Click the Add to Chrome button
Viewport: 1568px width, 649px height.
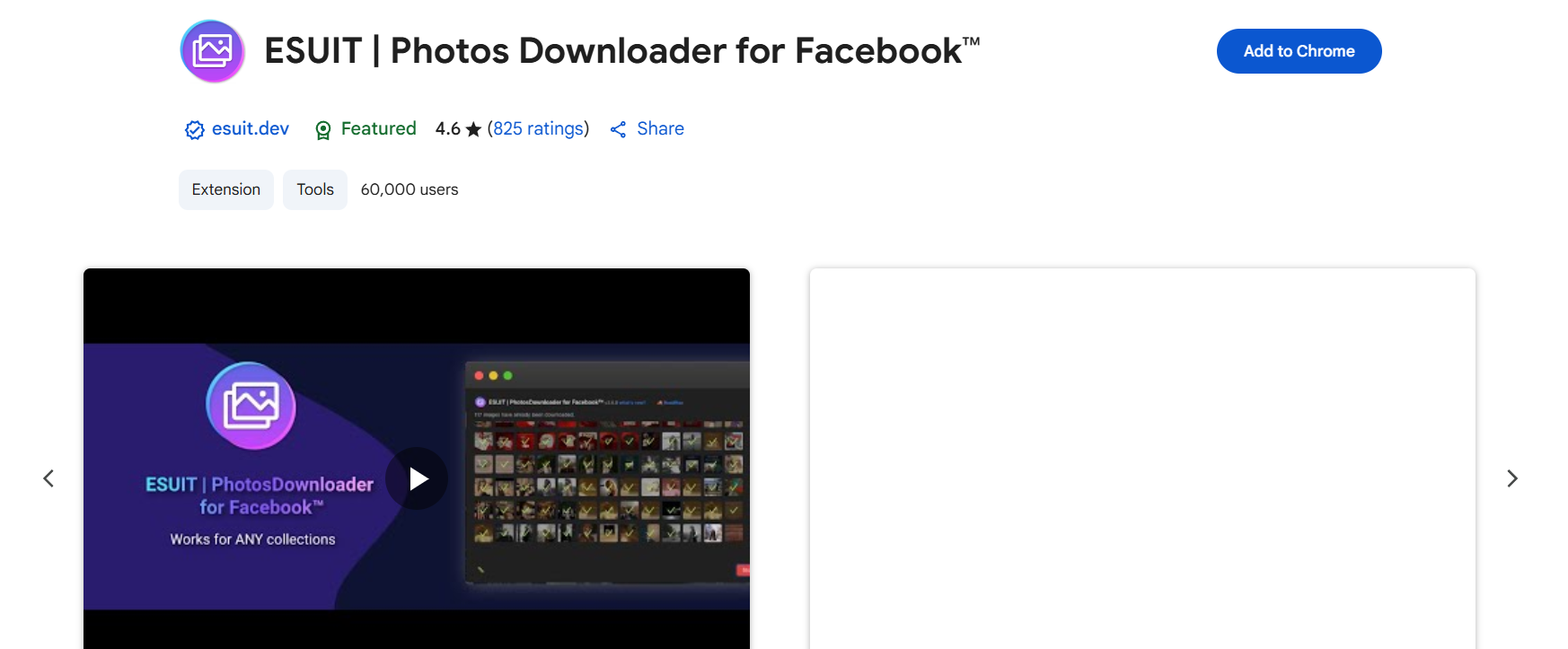(x=1299, y=51)
